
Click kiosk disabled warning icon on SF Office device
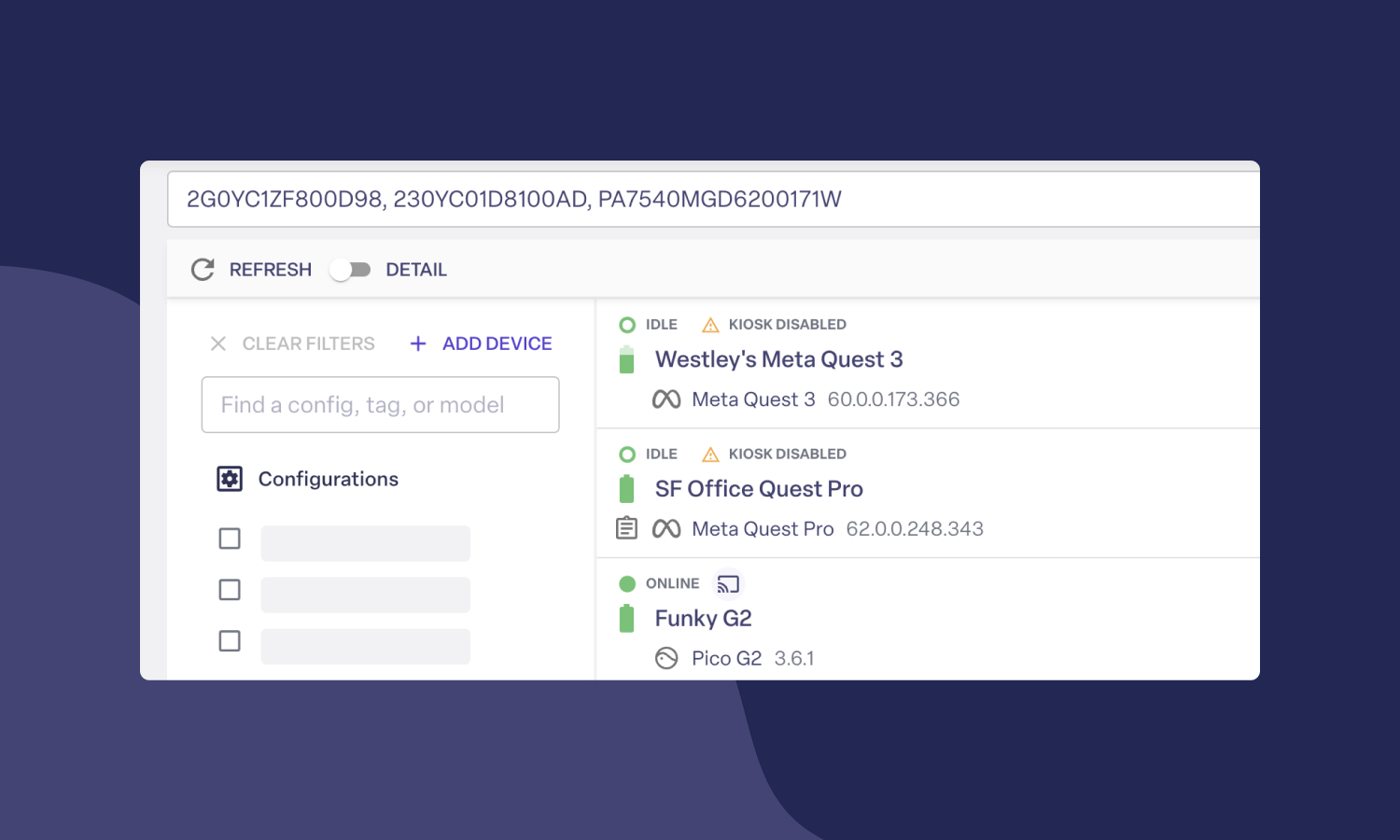tap(710, 455)
